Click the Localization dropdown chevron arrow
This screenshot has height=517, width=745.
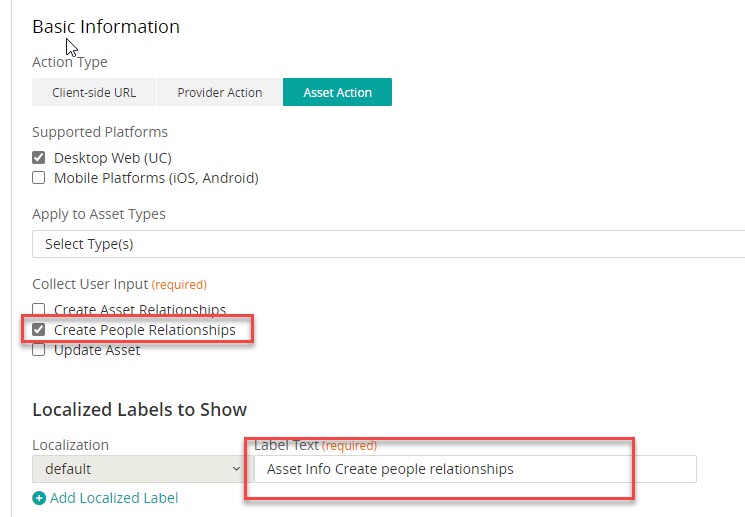236,469
